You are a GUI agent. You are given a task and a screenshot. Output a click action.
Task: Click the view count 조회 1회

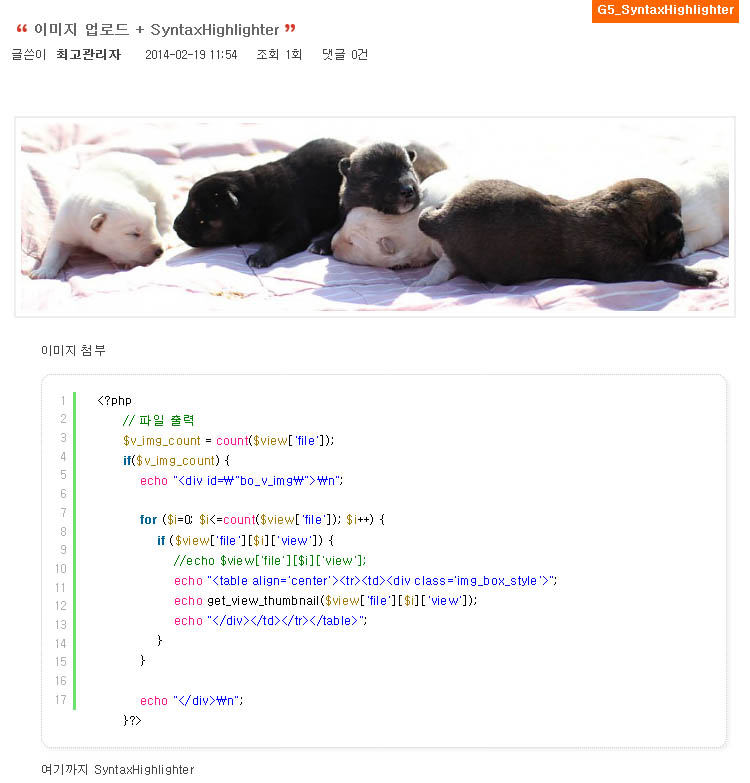coord(279,54)
